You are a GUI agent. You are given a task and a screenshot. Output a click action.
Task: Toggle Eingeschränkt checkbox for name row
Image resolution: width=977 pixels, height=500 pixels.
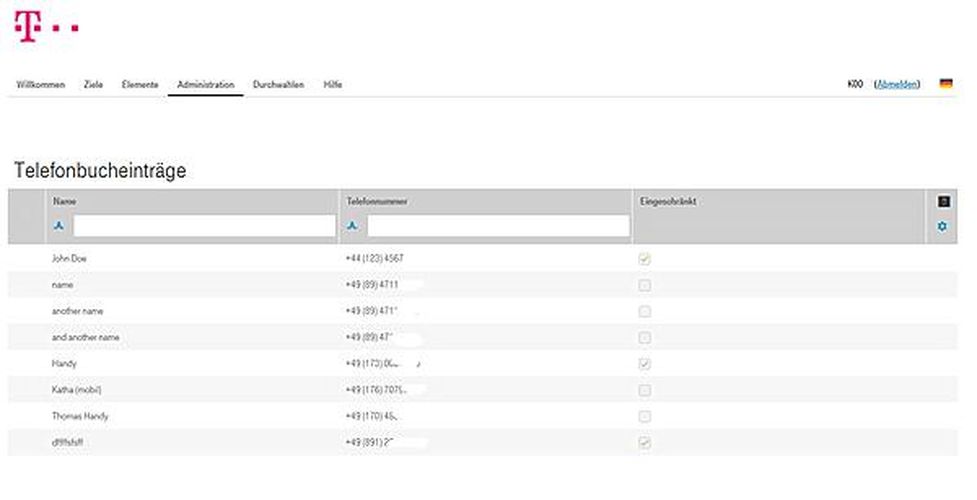point(645,285)
